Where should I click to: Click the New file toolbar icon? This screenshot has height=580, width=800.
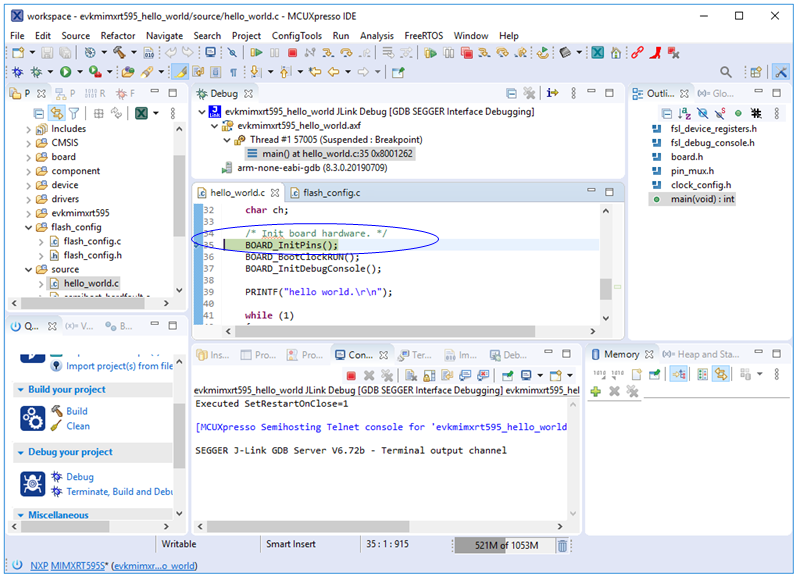click(18, 53)
